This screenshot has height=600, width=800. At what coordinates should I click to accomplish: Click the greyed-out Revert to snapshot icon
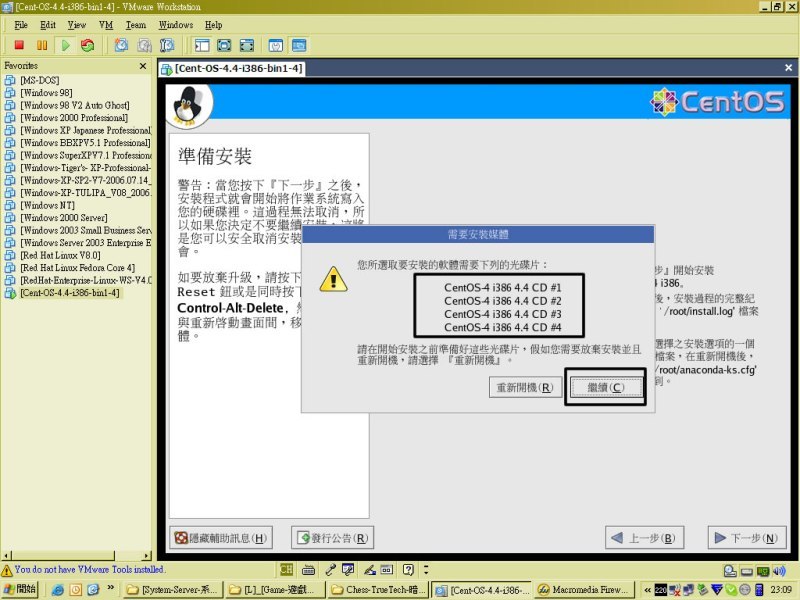144,45
